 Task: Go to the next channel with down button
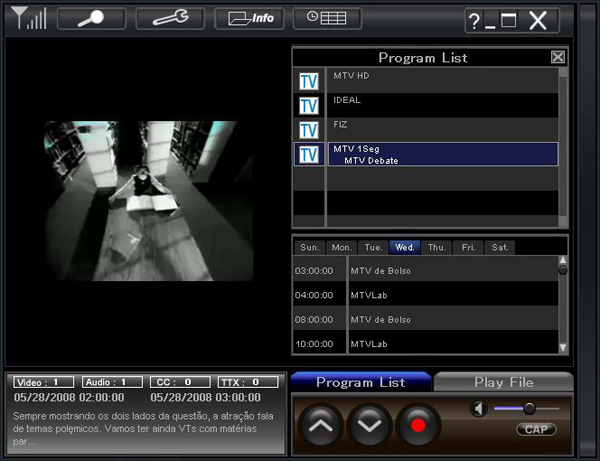pyautogui.click(x=369, y=425)
